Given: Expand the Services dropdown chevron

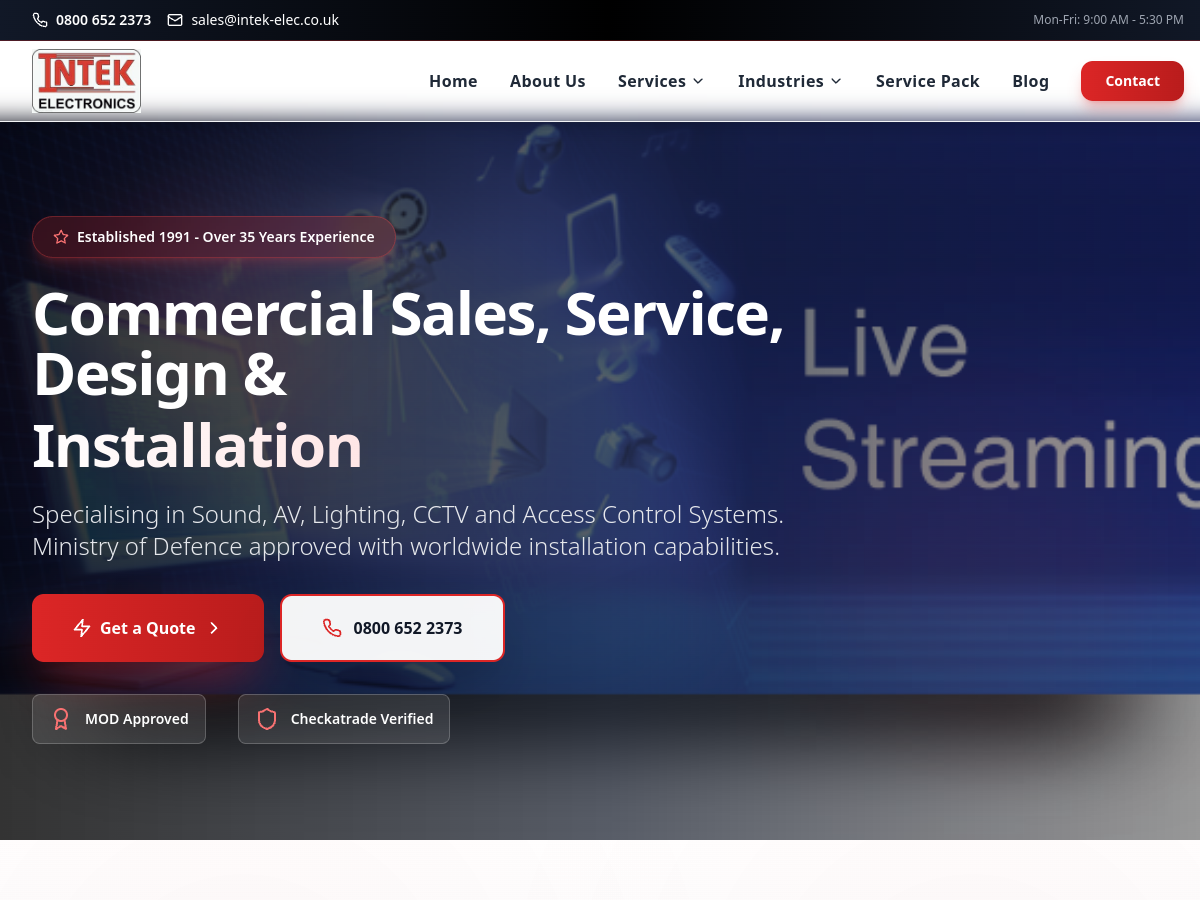Looking at the screenshot, I should tap(698, 81).
